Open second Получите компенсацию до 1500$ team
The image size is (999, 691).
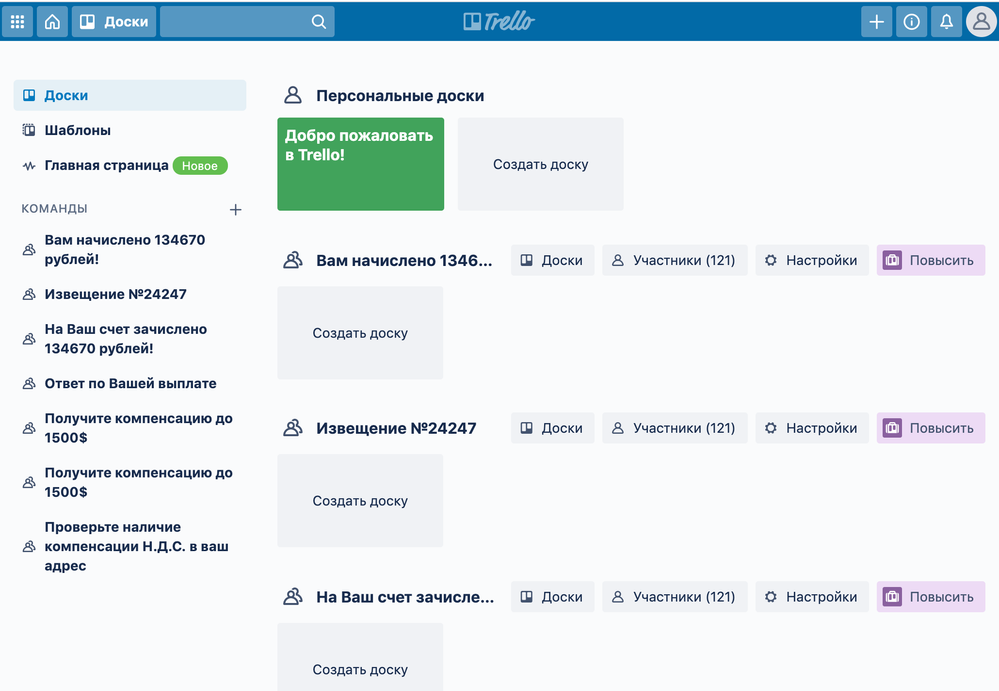[130, 482]
